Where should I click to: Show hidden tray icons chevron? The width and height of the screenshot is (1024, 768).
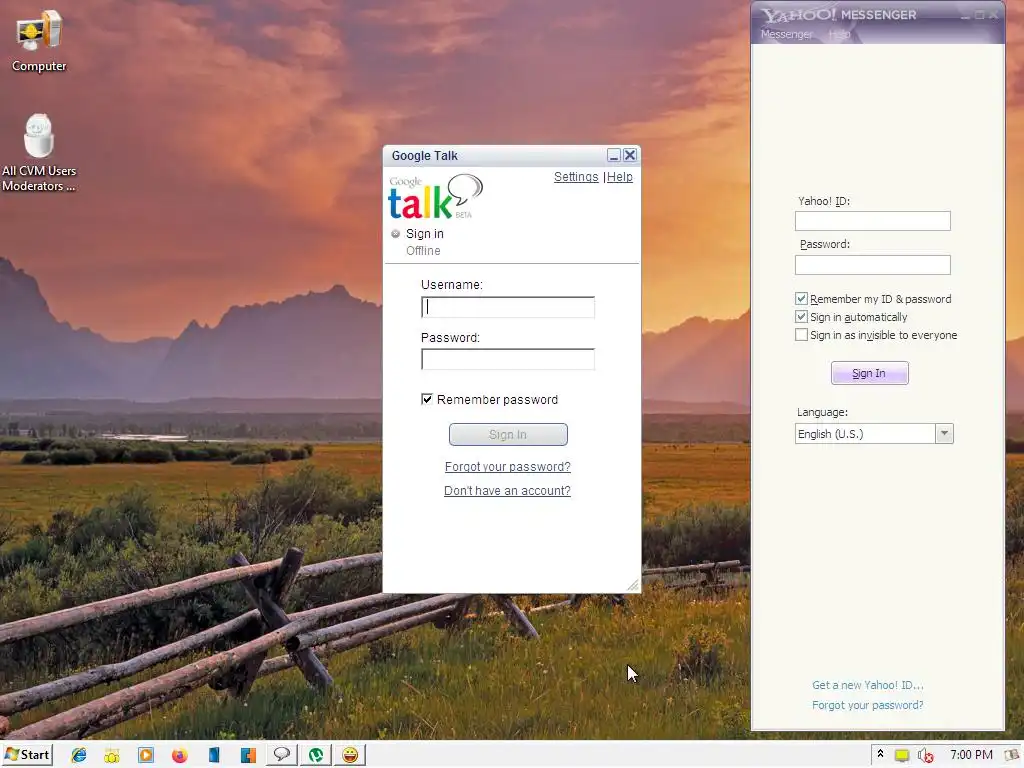click(x=880, y=754)
